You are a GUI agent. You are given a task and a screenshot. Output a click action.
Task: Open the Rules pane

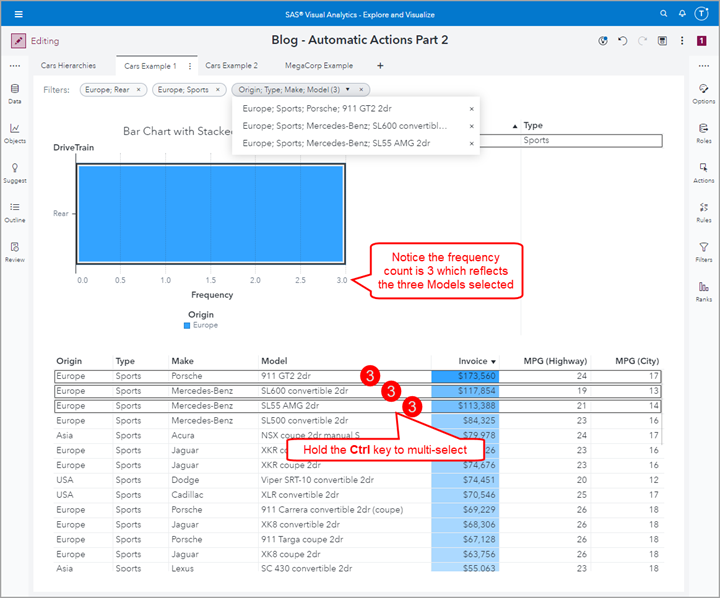pyautogui.click(x=704, y=211)
